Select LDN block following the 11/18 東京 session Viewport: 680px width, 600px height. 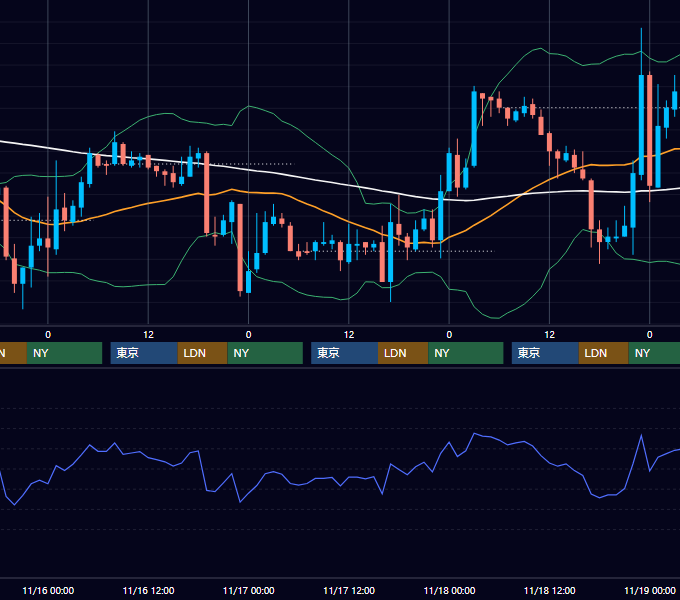pos(604,353)
